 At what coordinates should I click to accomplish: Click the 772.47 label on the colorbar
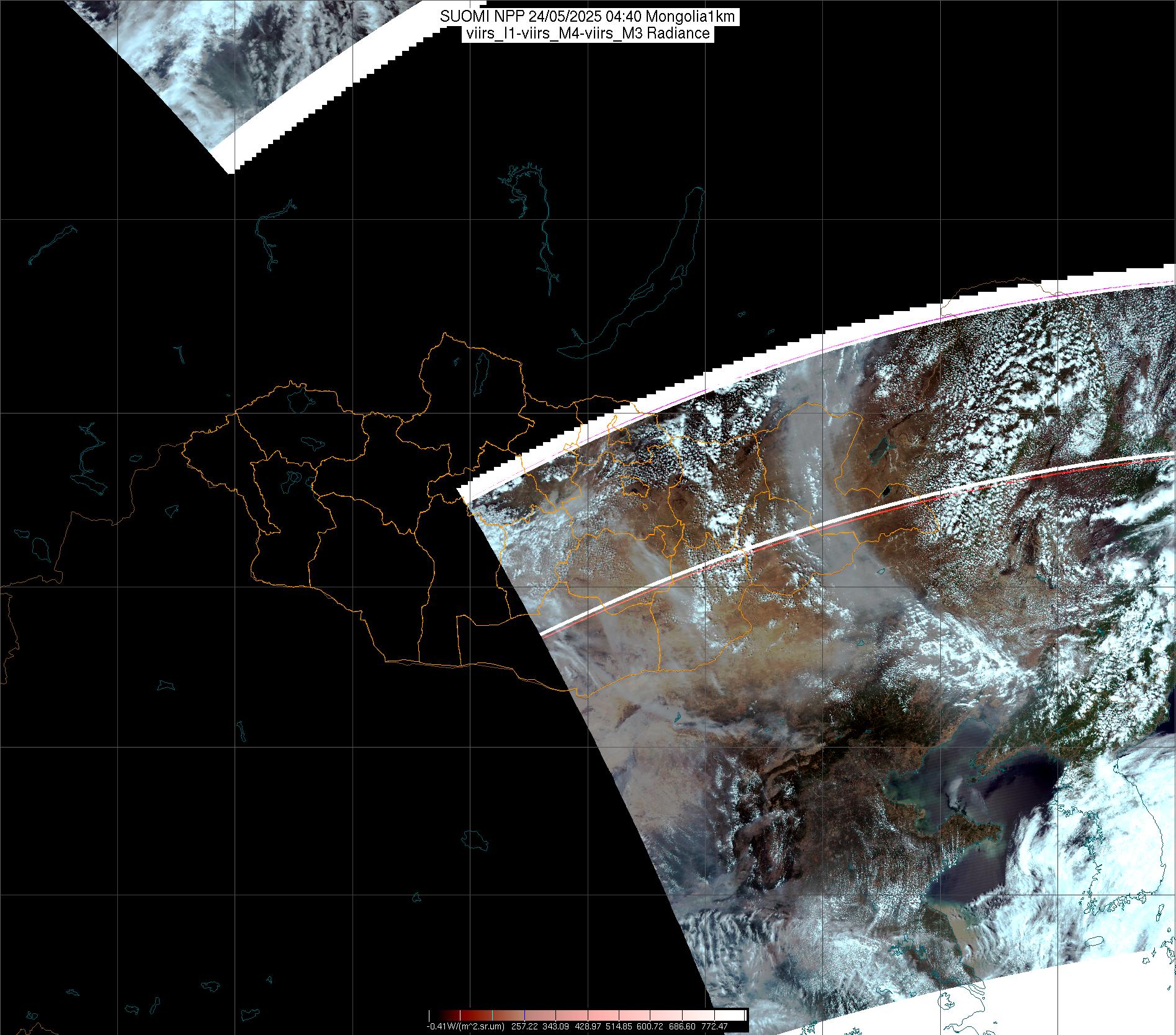[714, 1026]
